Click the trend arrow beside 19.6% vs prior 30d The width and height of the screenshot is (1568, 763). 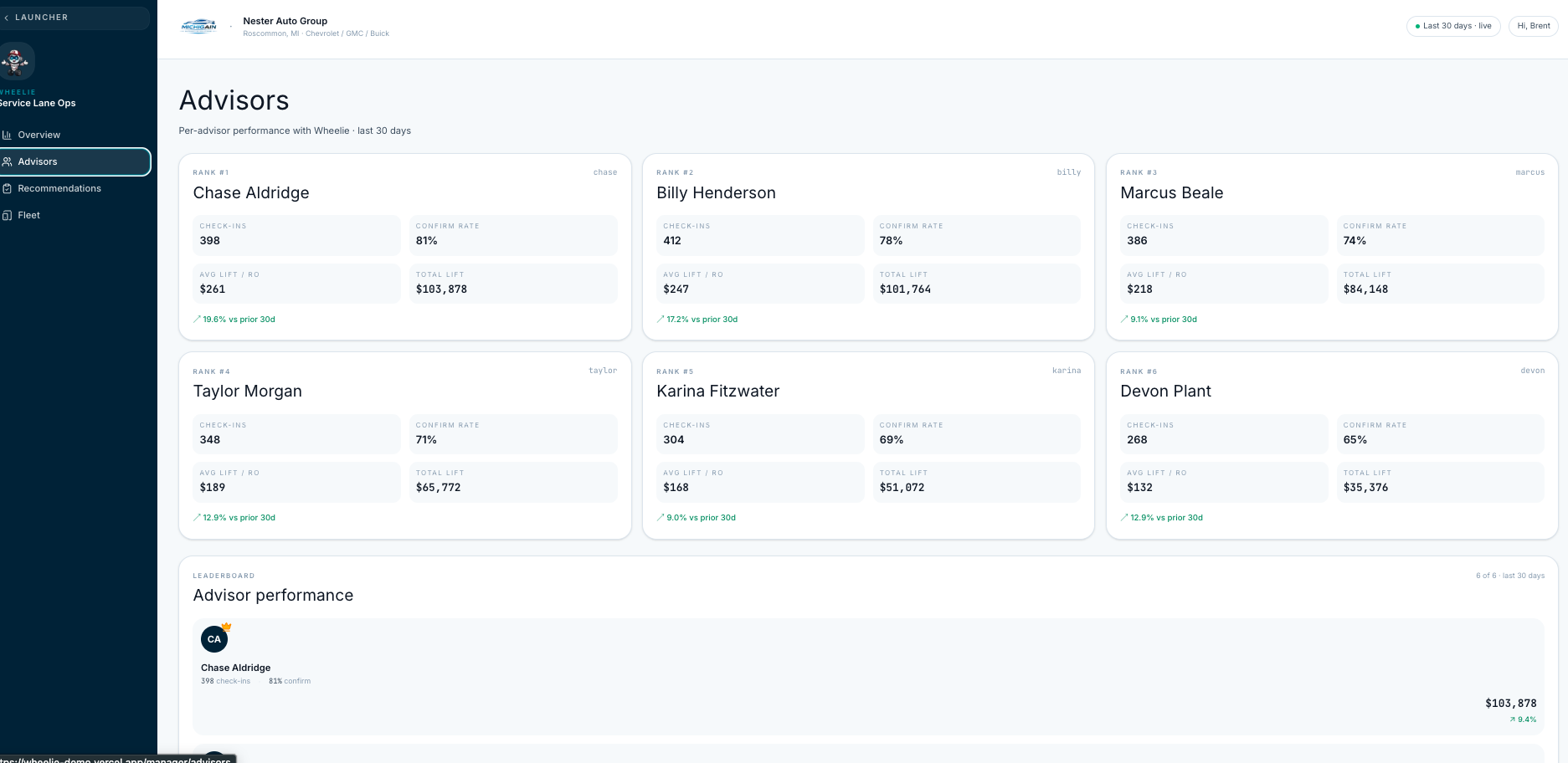click(x=197, y=320)
